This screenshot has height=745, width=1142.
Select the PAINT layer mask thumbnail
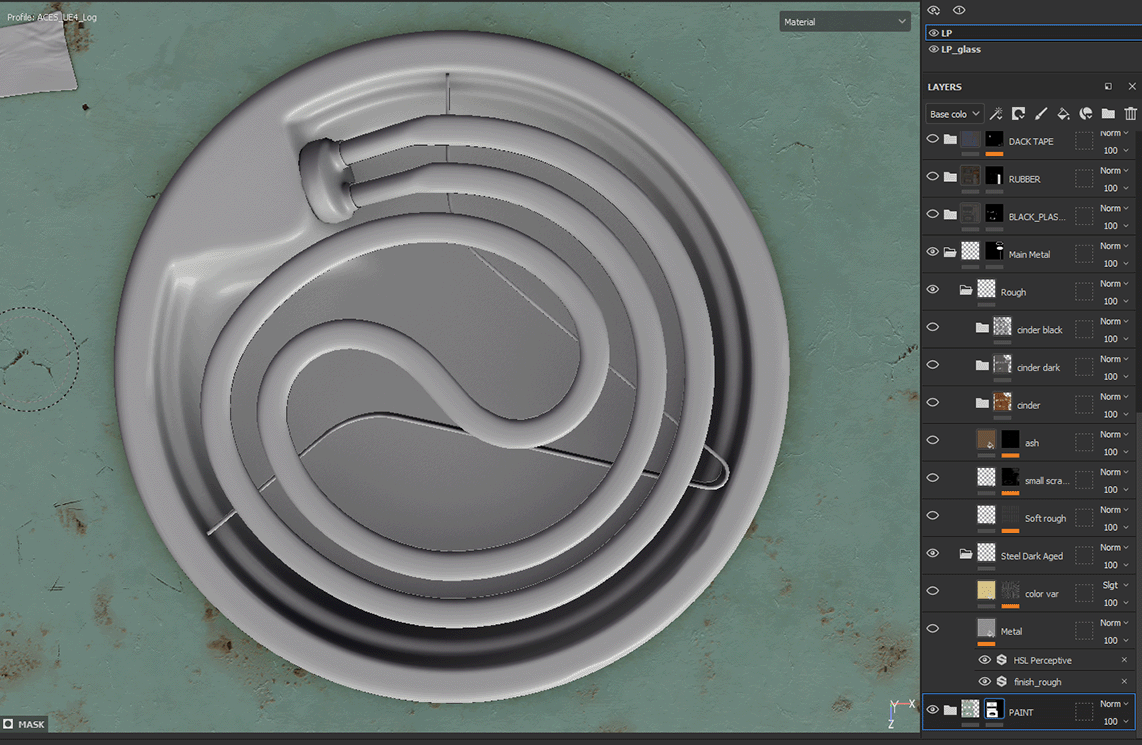[x=993, y=709]
